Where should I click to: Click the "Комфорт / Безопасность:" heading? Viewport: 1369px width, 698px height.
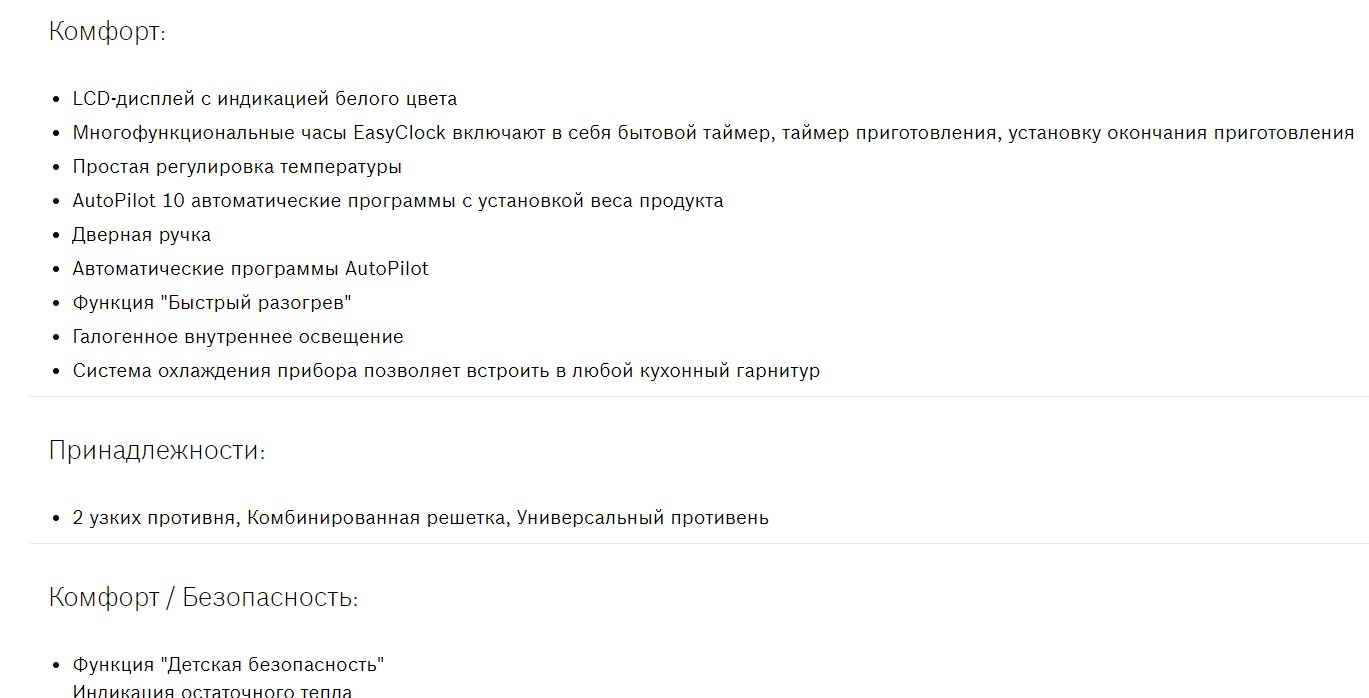(203, 598)
